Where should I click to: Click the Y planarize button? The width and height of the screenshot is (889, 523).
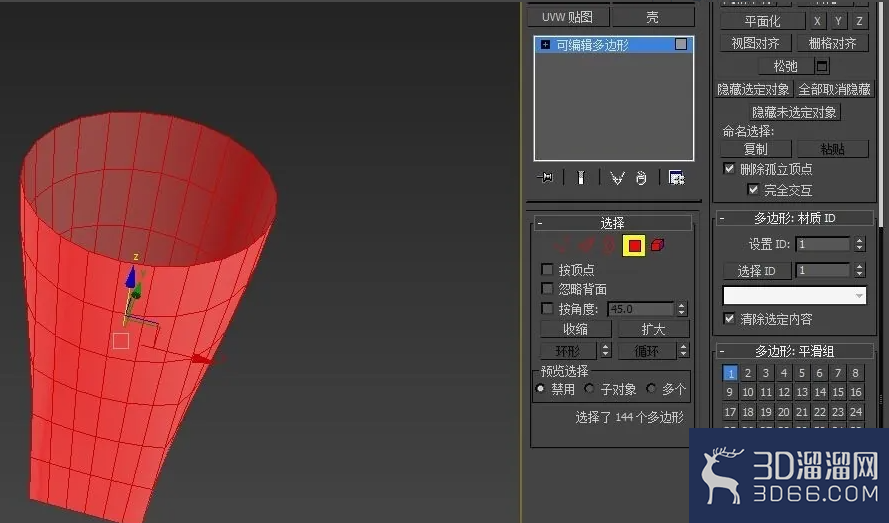(x=839, y=22)
